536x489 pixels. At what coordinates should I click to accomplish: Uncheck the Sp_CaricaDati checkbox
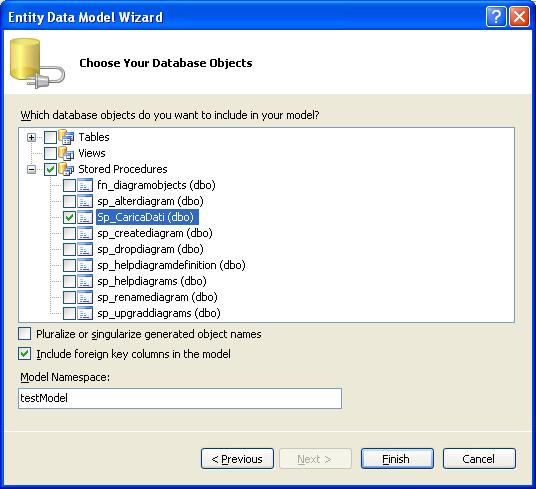[x=69, y=217]
